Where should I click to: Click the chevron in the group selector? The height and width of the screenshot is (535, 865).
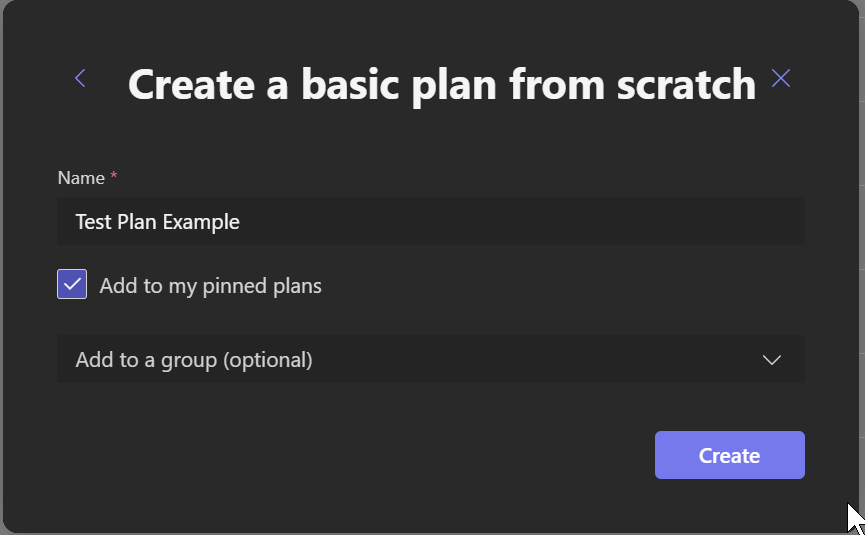pyautogui.click(x=771, y=360)
